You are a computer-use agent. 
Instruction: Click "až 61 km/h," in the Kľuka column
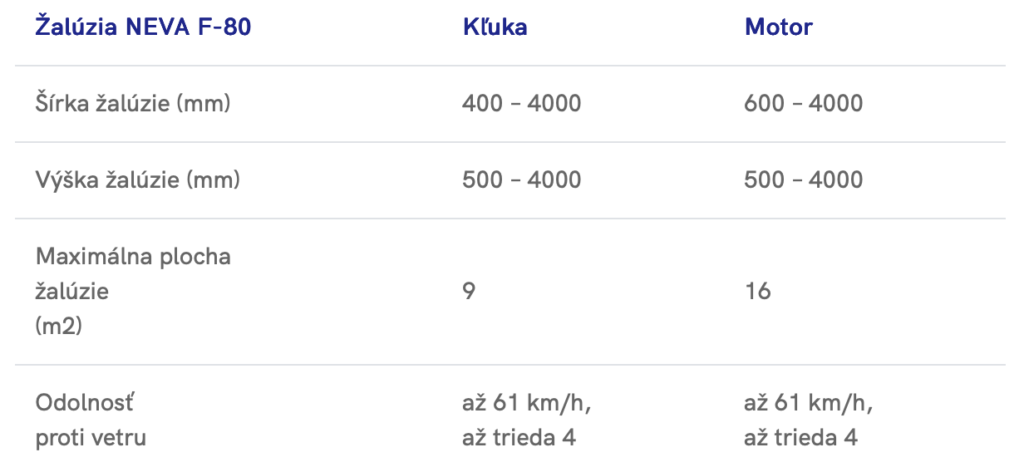(526, 403)
